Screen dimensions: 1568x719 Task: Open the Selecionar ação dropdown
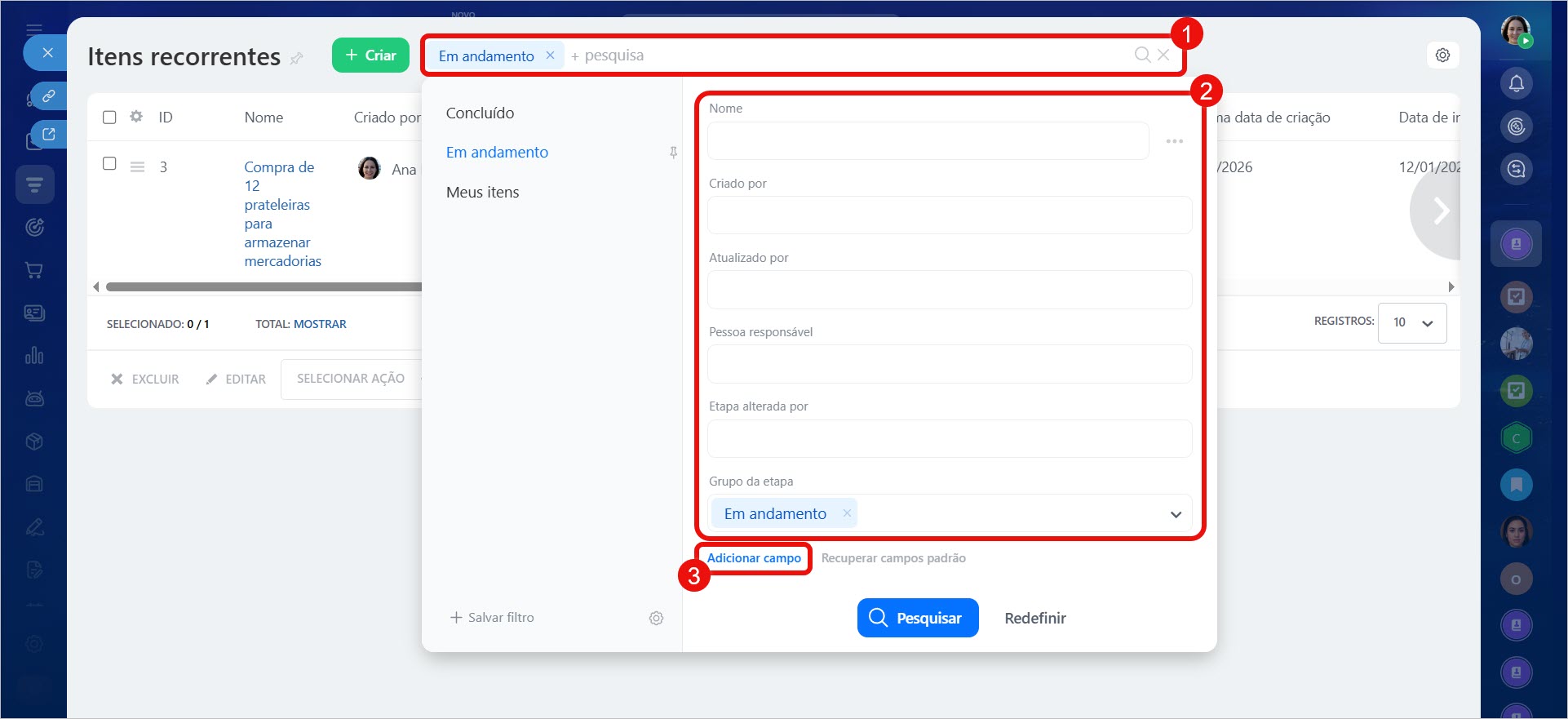pyautogui.click(x=352, y=379)
